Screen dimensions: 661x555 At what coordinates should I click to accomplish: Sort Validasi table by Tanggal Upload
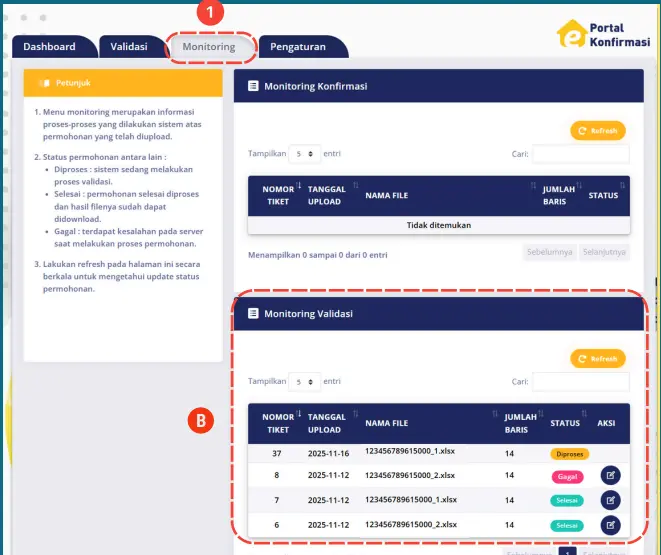pos(329,423)
